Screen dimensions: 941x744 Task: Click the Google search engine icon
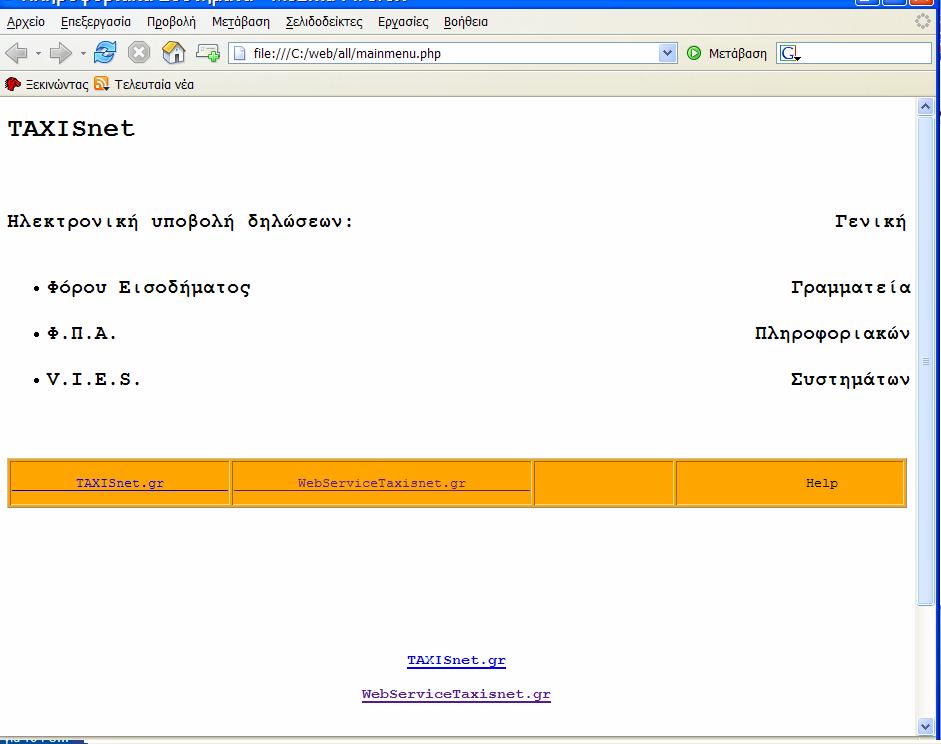click(x=789, y=53)
